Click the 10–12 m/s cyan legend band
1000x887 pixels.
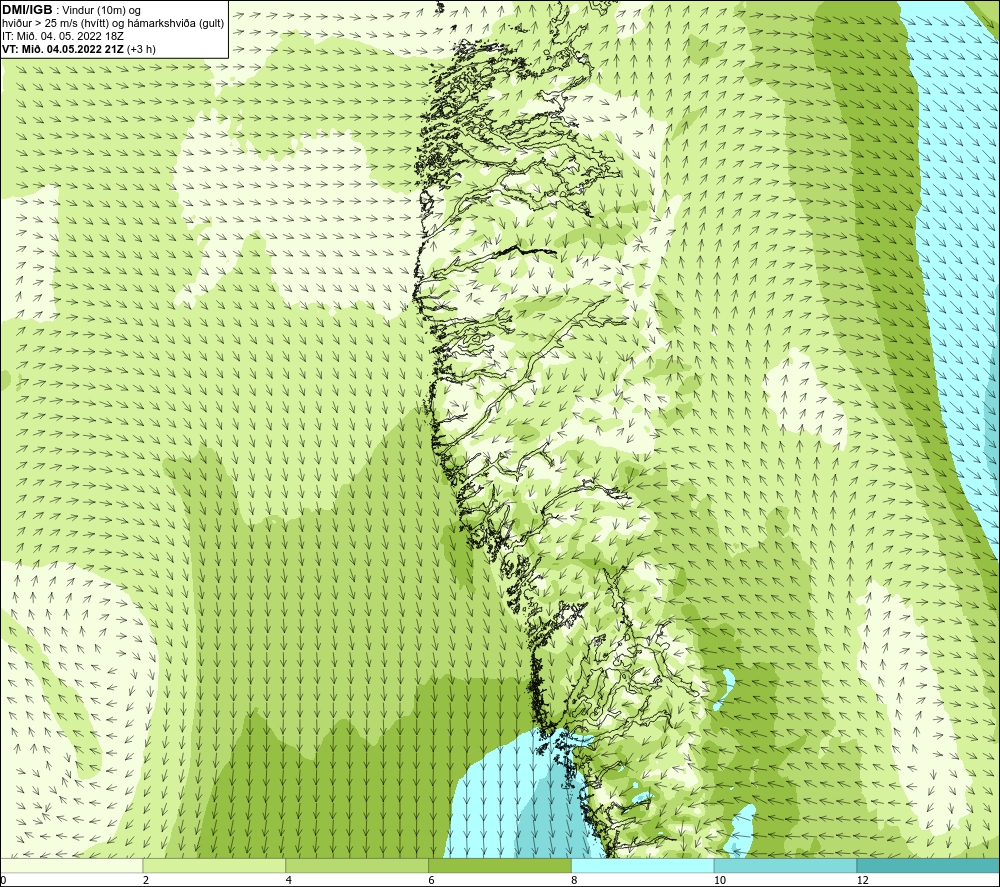pyautogui.click(x=785, y=865)
